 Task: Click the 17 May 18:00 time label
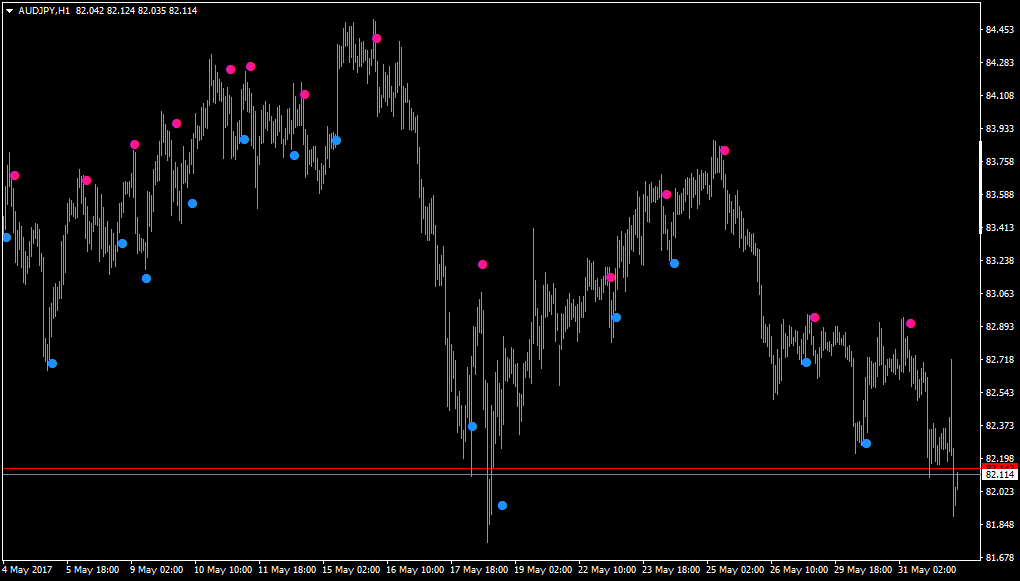479,569
